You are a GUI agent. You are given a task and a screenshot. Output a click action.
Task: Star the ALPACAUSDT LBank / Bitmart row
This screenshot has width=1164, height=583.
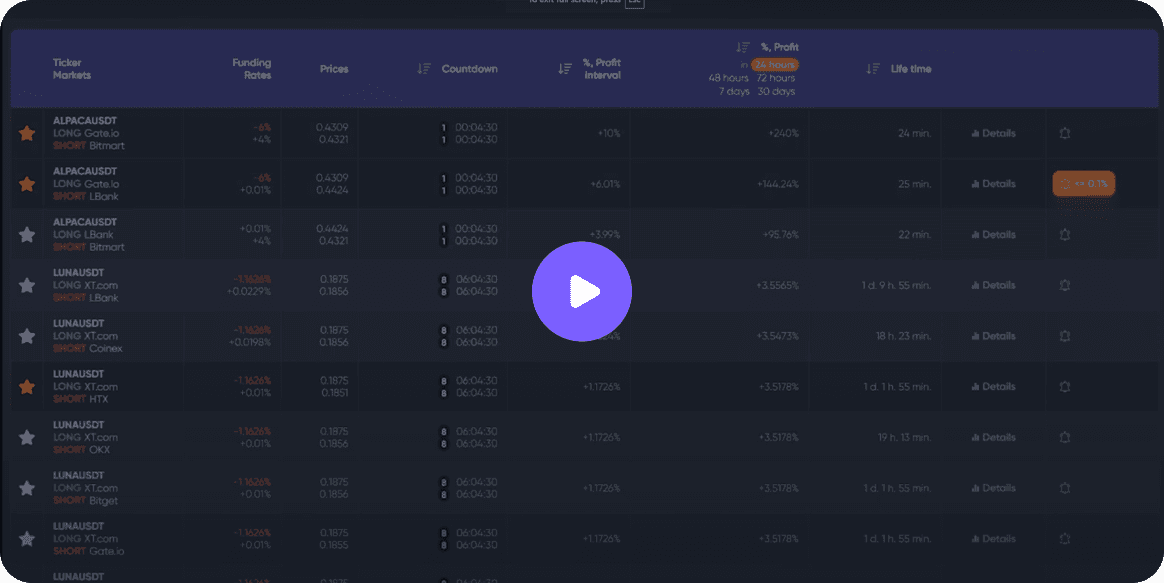[x=27, y=235]
